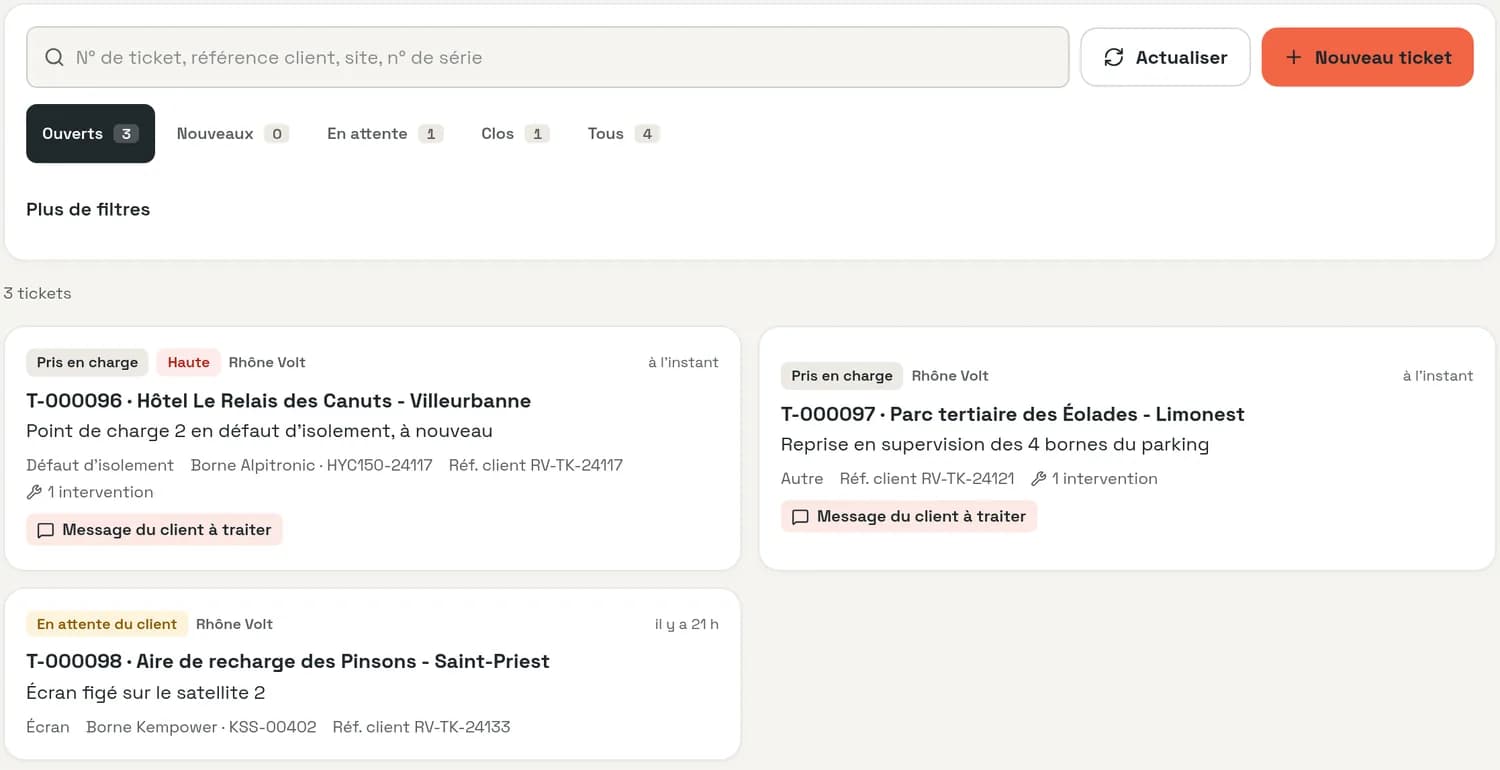Focus the ticket search input field
The width and height of the screenshot is (1500, 770).
548,58
